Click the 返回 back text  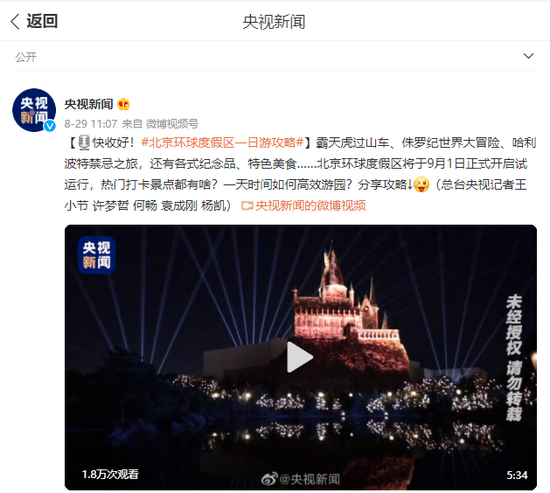(42, 21)
